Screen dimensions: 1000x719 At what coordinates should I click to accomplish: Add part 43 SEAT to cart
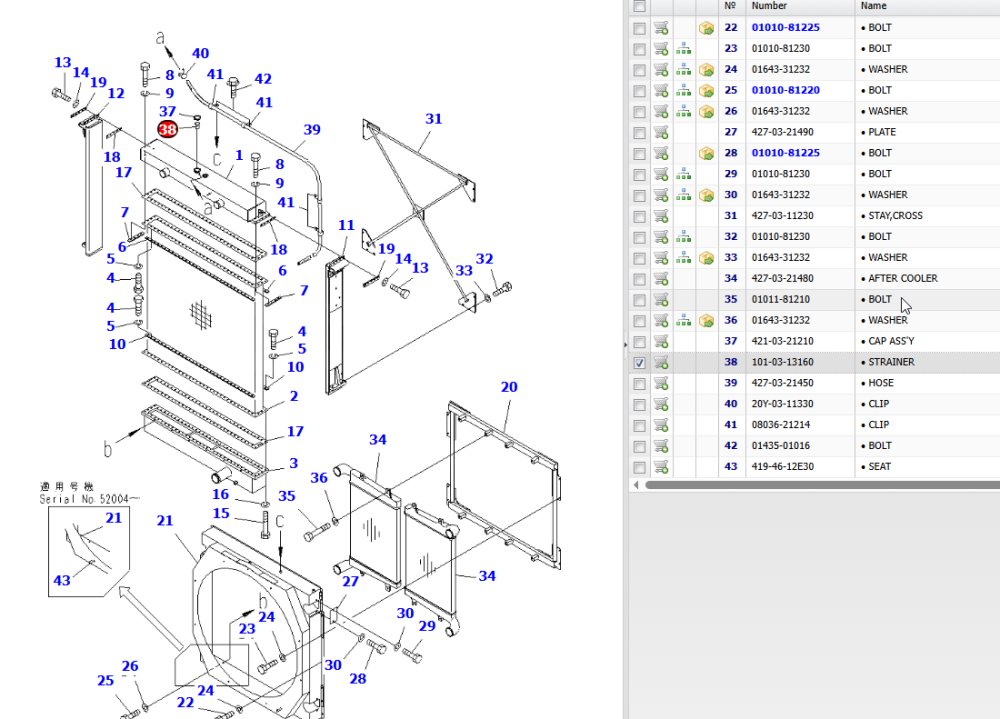661,467
